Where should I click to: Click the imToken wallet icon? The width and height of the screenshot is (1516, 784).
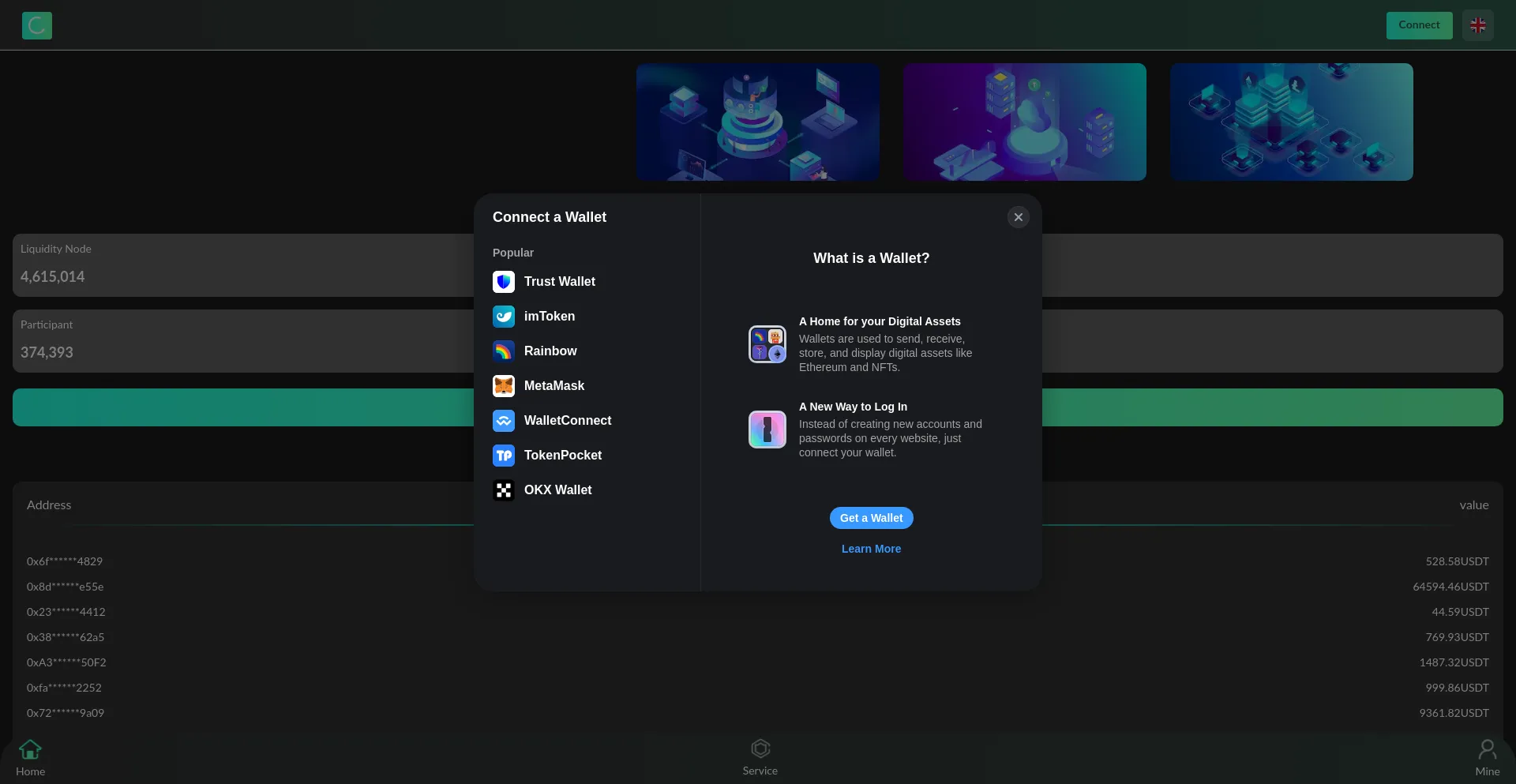504,317
